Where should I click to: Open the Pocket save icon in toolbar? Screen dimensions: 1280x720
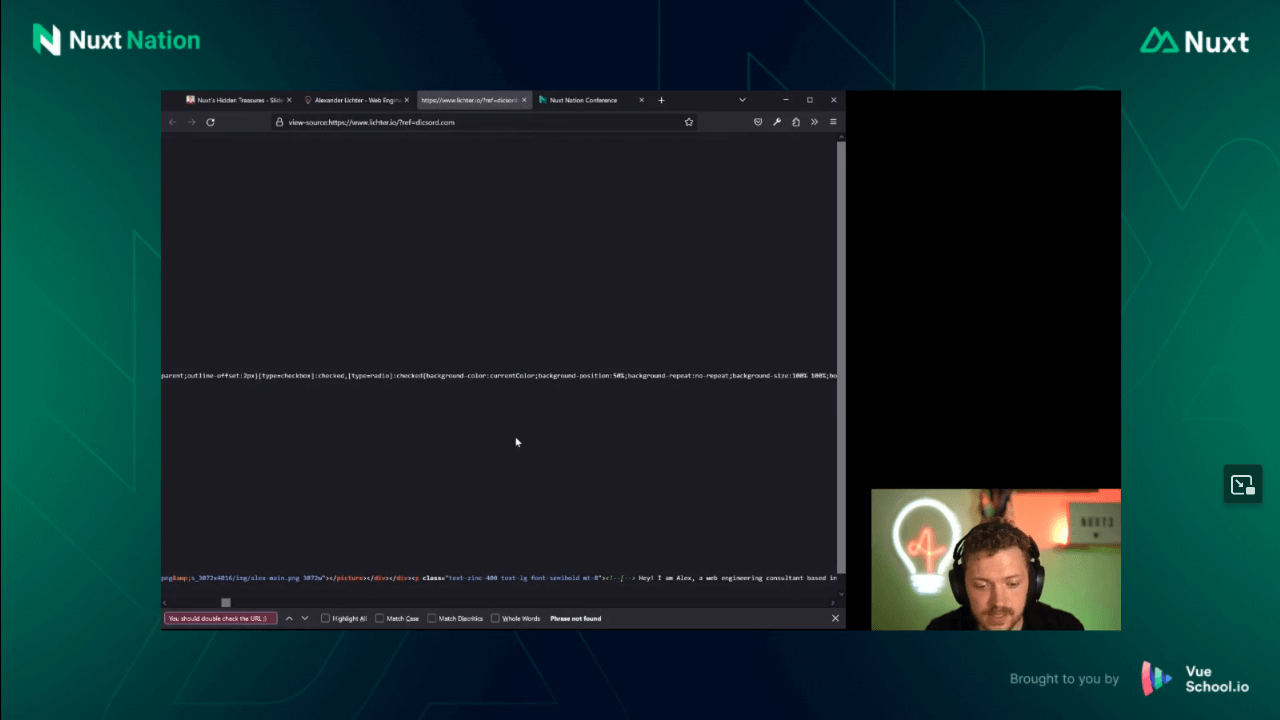point(758,122)
